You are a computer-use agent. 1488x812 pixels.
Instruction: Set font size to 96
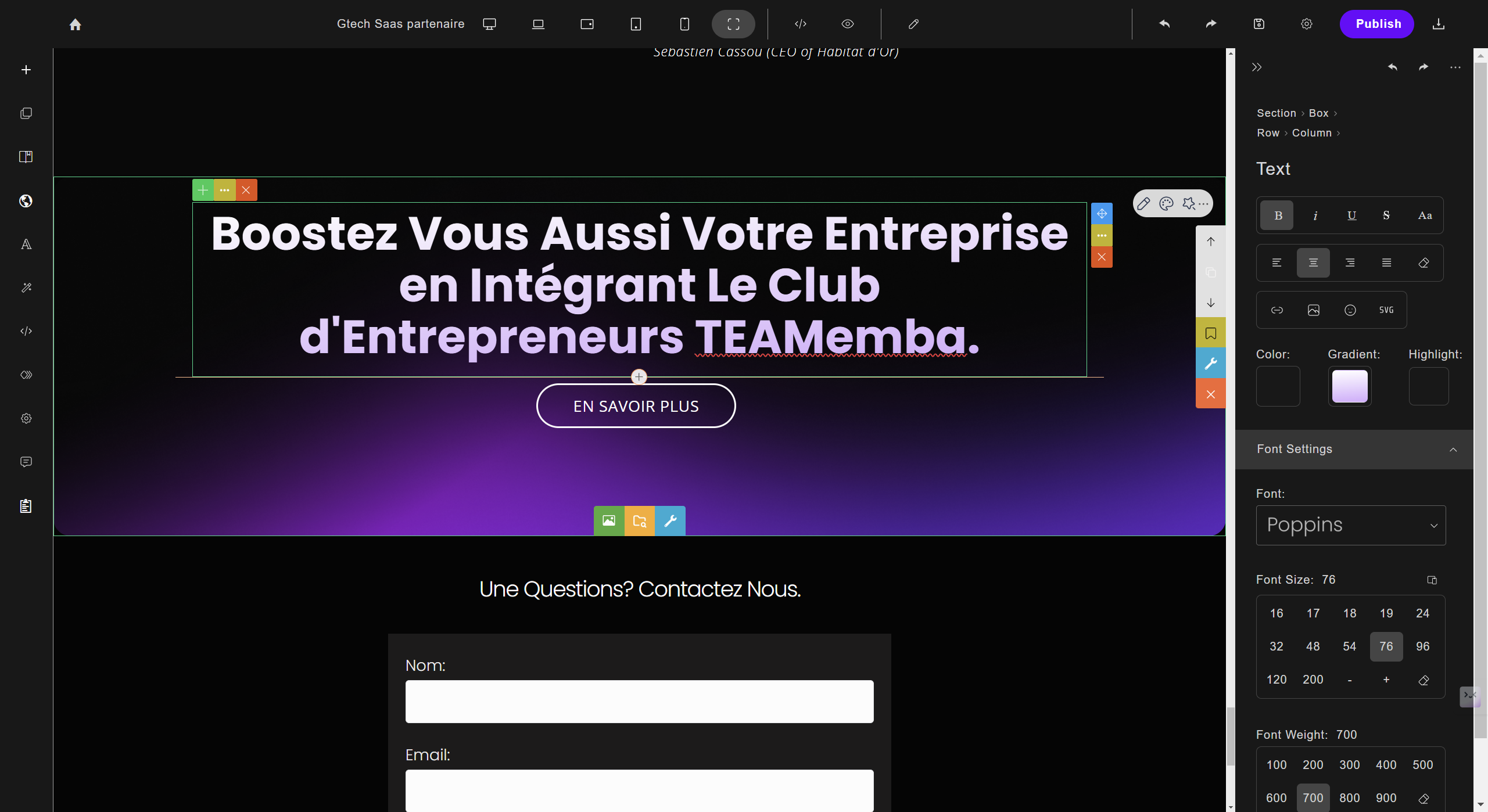point(1422,646)
